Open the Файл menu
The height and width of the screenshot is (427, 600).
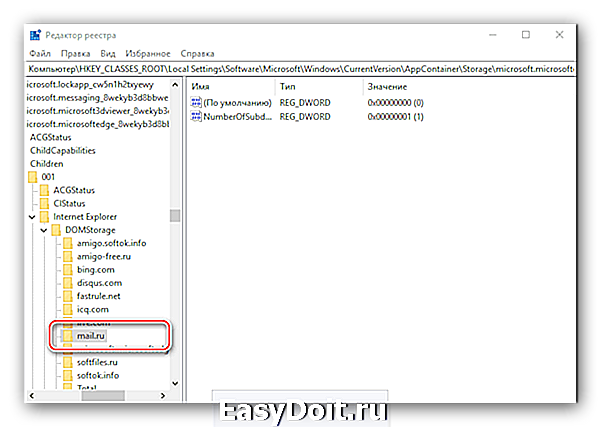tap(40, 54)
